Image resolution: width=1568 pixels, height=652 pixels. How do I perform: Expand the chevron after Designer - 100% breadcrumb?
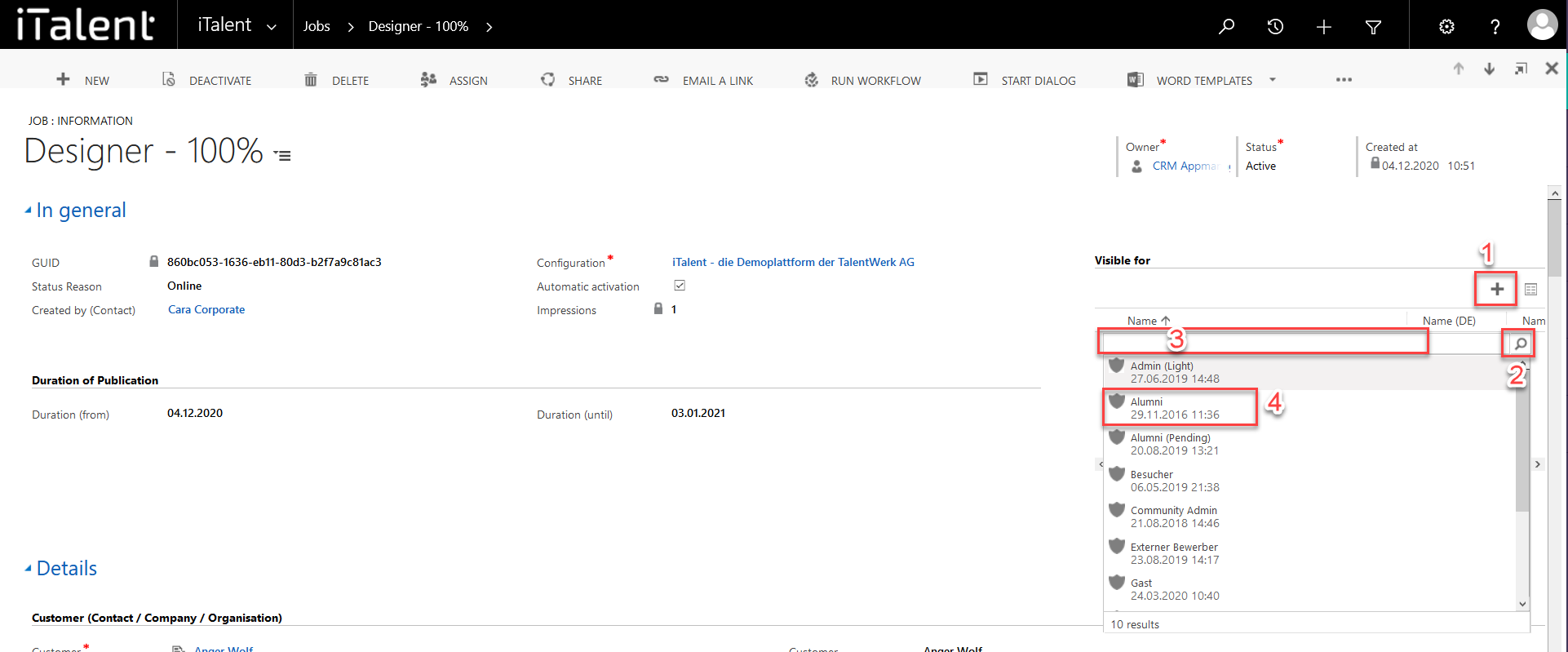[489, 27]
